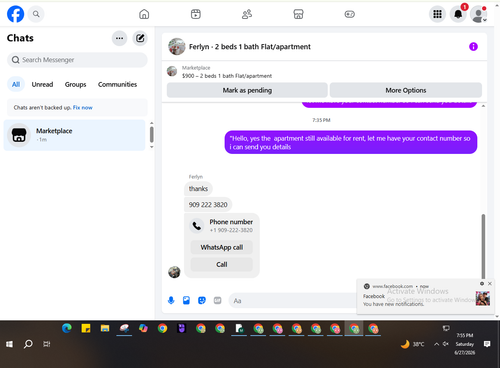Switch to the Communities filter

tap(117, 84)
